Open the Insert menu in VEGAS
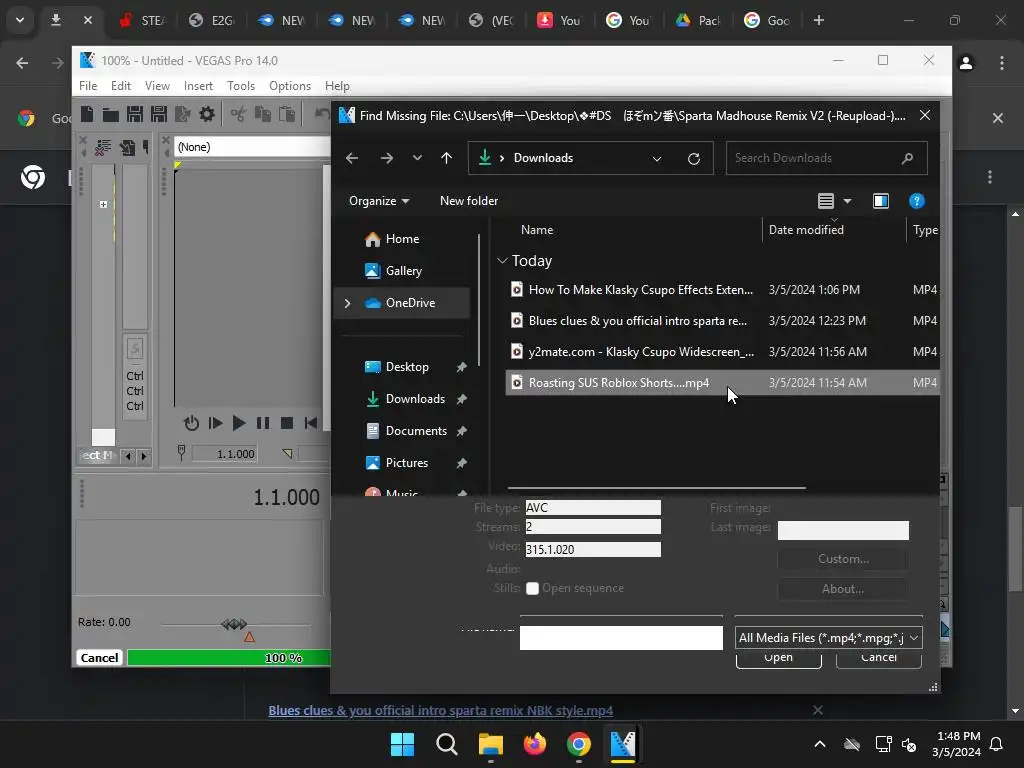The height and width of the screenshot is (768, 1024). (x=198, y=86)
